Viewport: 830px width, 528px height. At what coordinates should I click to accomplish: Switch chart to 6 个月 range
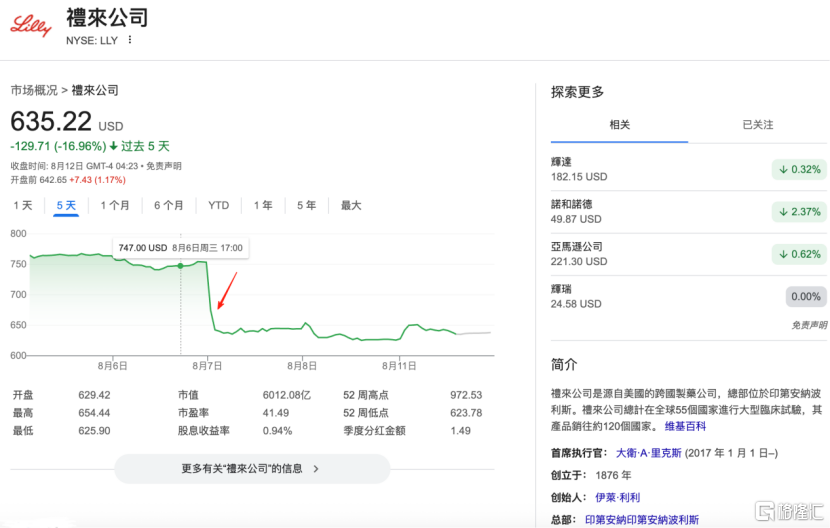click(169, 205)
